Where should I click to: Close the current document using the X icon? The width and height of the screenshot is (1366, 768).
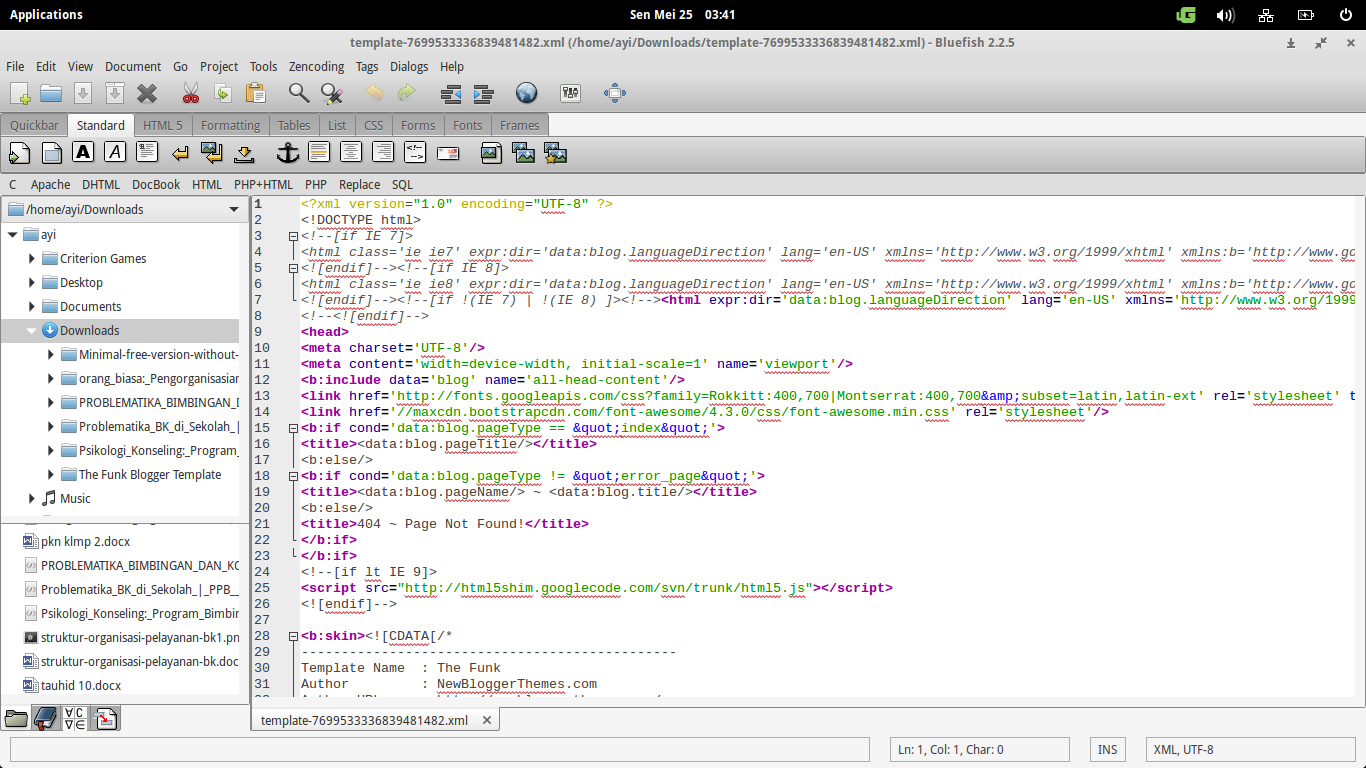coord(147,93)
